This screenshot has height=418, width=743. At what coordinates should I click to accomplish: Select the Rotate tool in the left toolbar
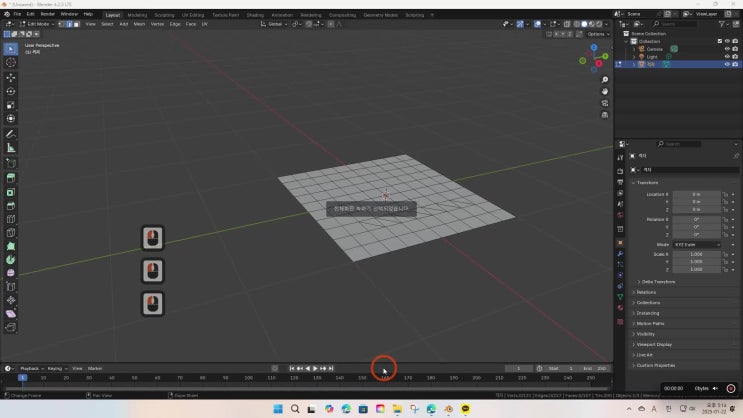11,91
